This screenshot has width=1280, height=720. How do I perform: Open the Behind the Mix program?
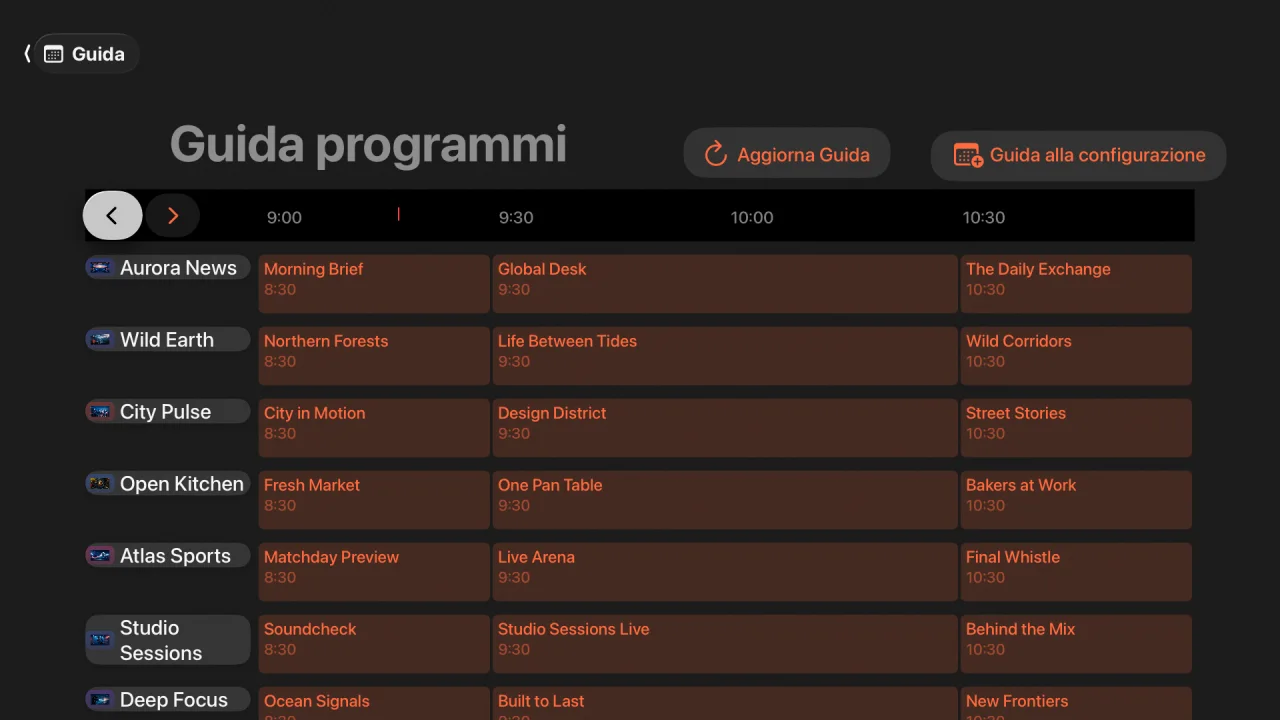pyautogui.click(x=1076, y=644)
